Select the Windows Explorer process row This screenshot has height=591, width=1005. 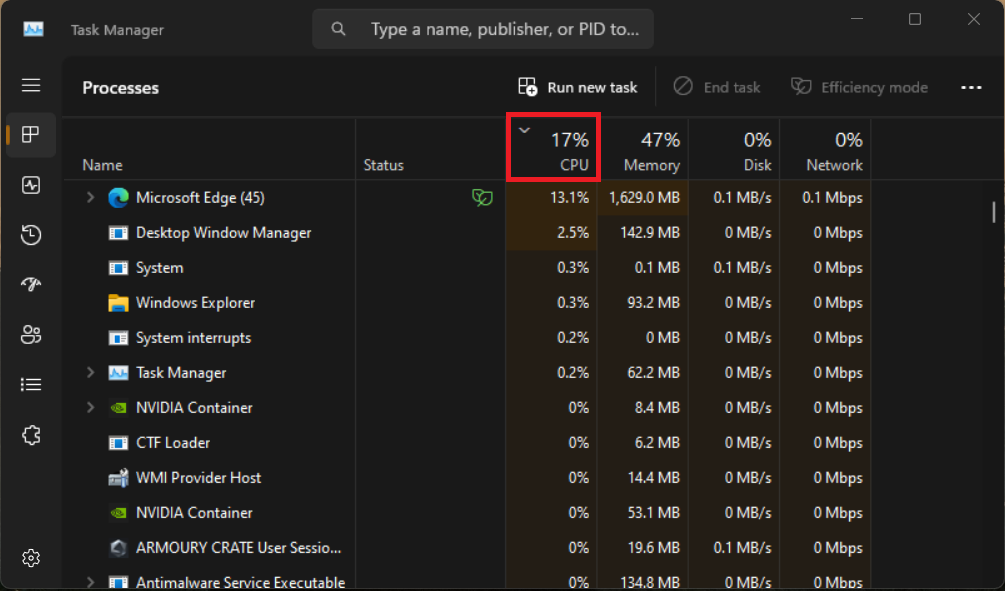point(195,303)
